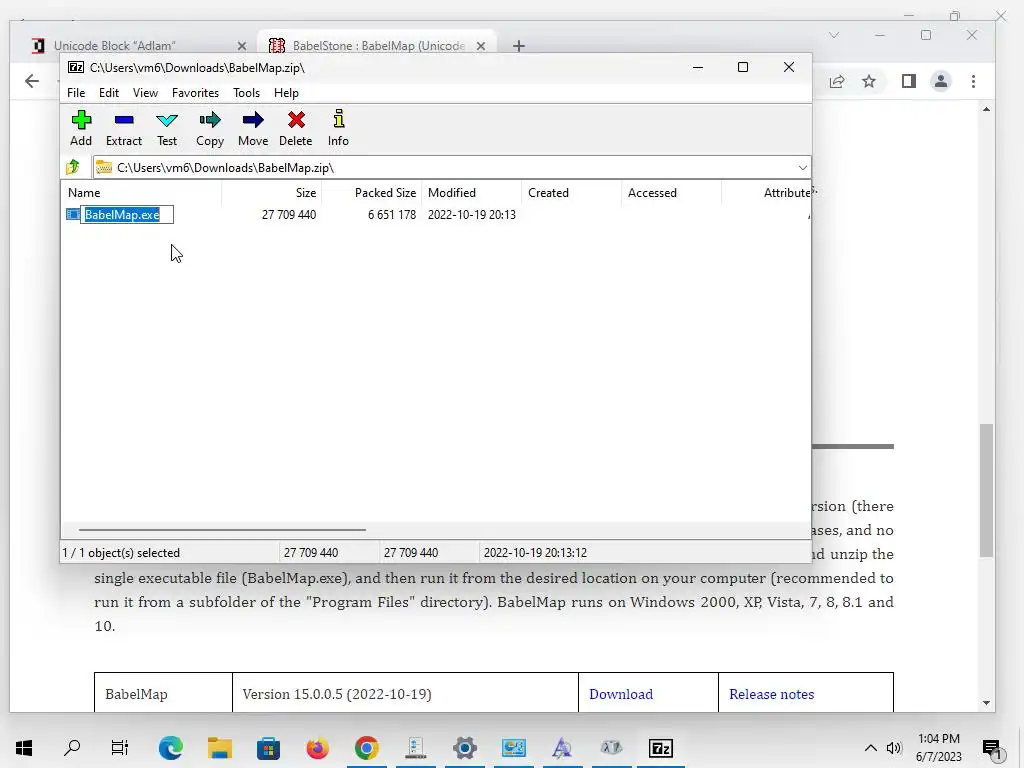Select the Move toolbar icon

[x=253, y=128]
